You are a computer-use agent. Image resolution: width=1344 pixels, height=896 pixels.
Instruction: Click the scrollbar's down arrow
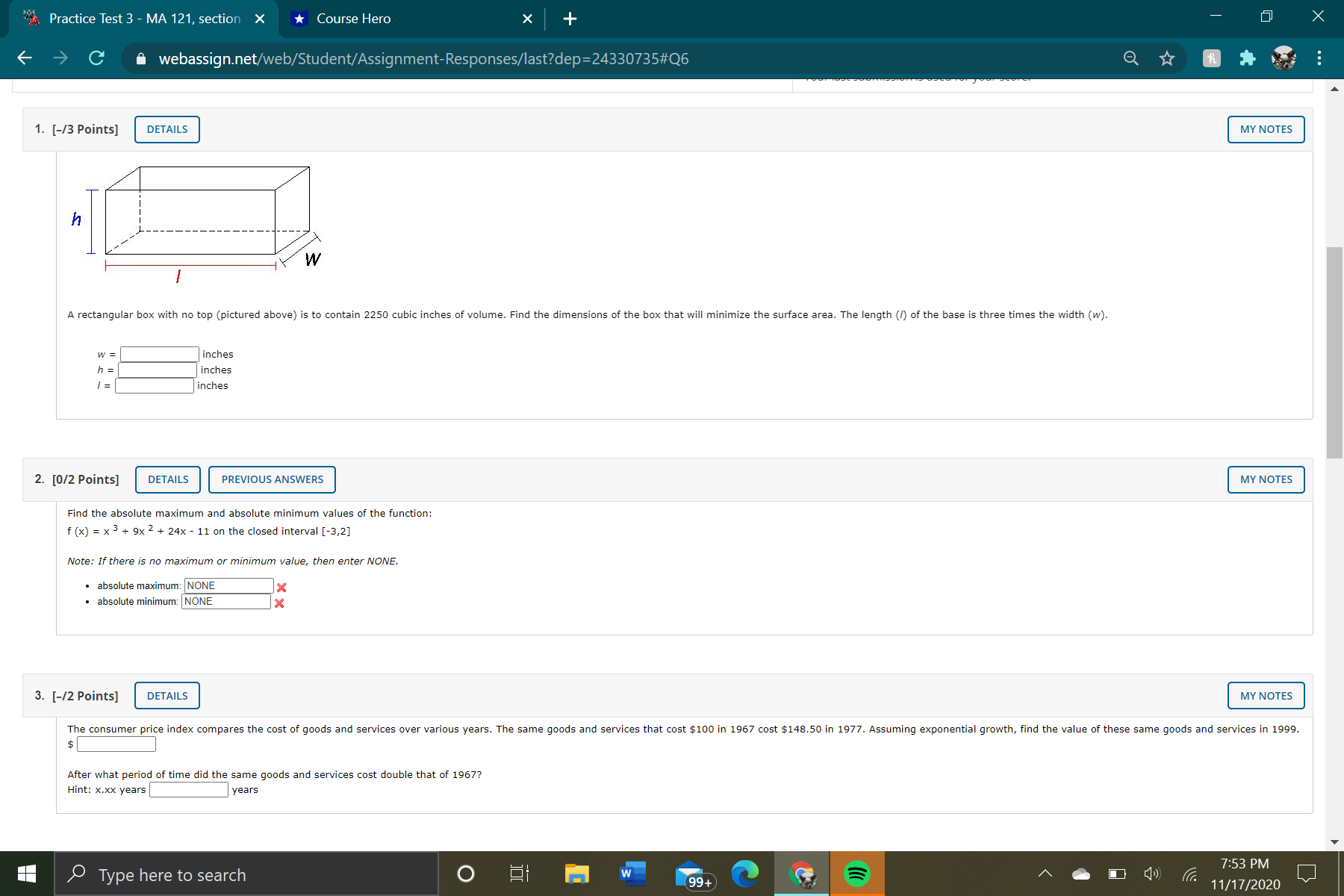coord(1334,842)
